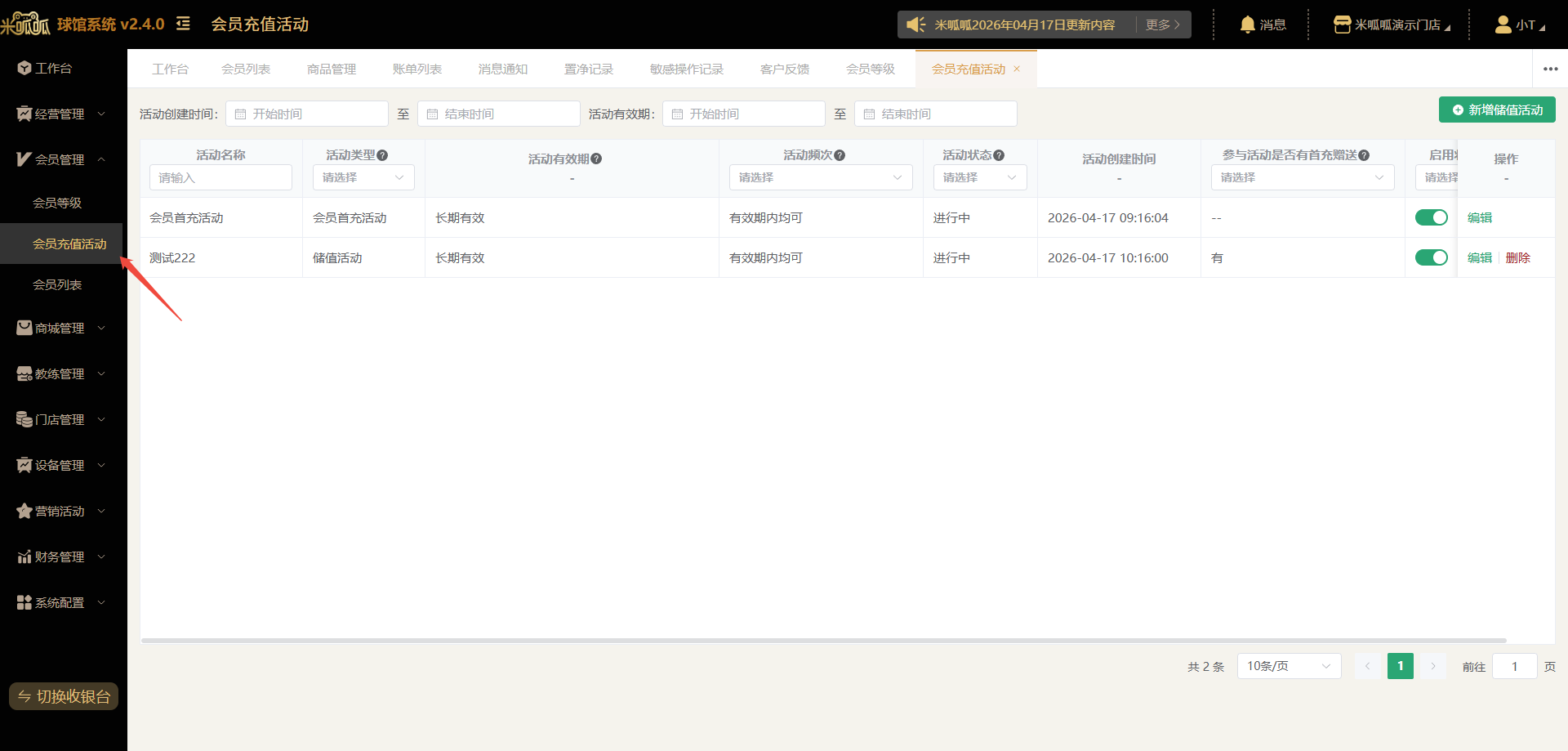Click the 活动有效期 column help icon
The height and width of the screenshot is (751, 1568).
coord(596,159)
